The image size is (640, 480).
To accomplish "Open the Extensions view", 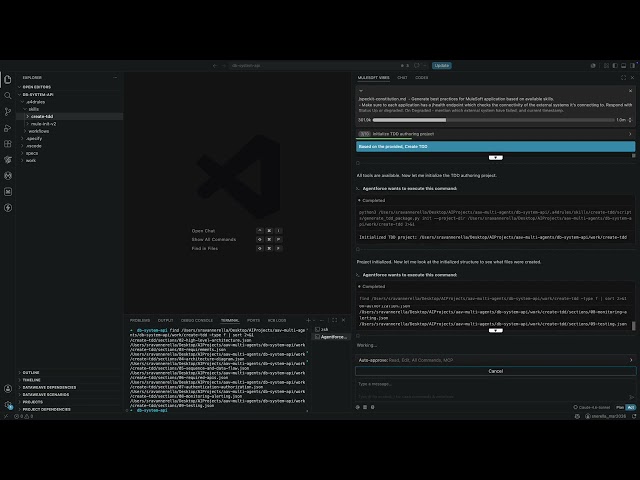I will pyautogui.click(x=8, y=144).
